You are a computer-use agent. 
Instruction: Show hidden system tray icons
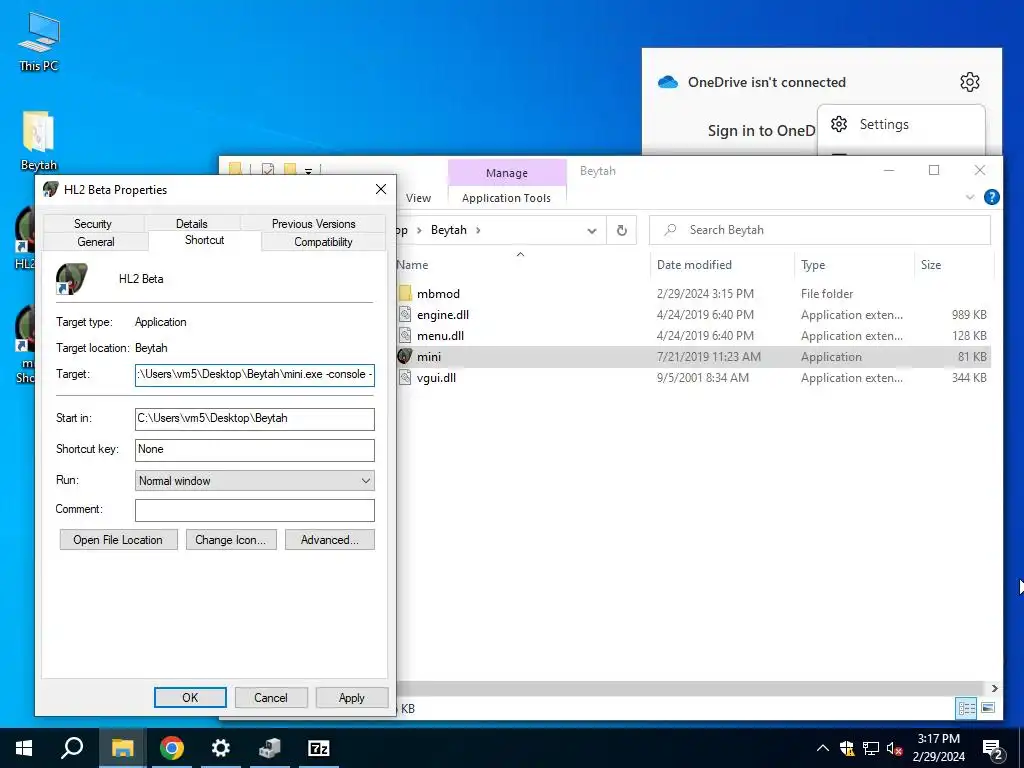click(x=823, y=748)
